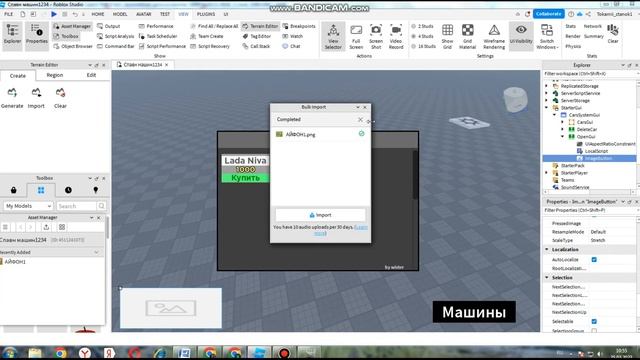Show the Output window
Screen dimensions: 640x360
(109, 26)
